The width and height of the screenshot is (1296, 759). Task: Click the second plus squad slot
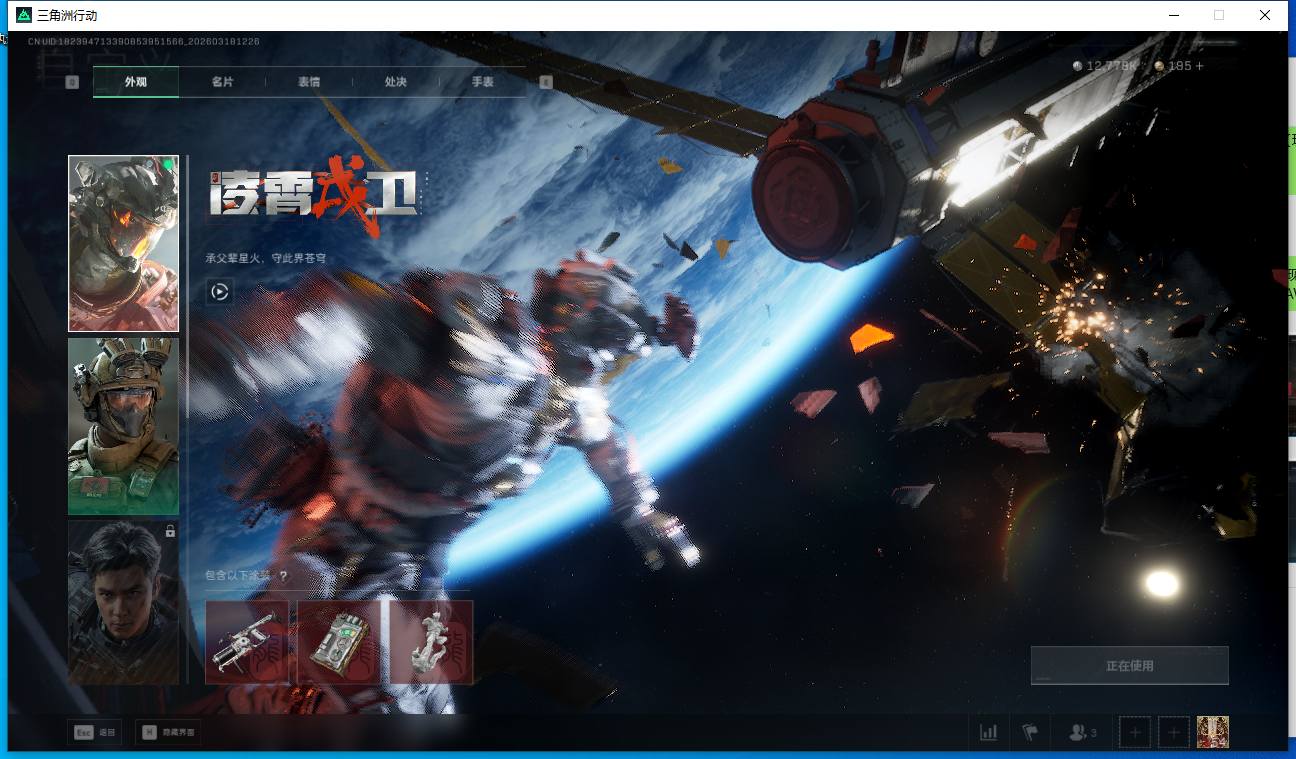(1174, 733)
